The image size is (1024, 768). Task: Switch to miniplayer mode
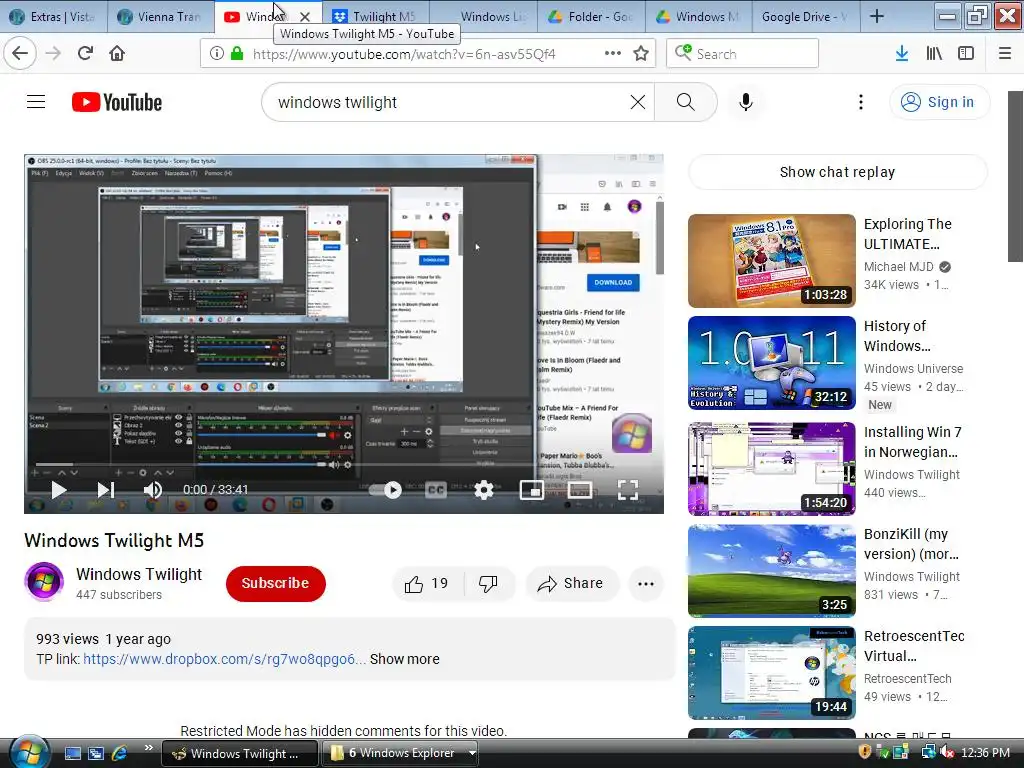(532, 490)
